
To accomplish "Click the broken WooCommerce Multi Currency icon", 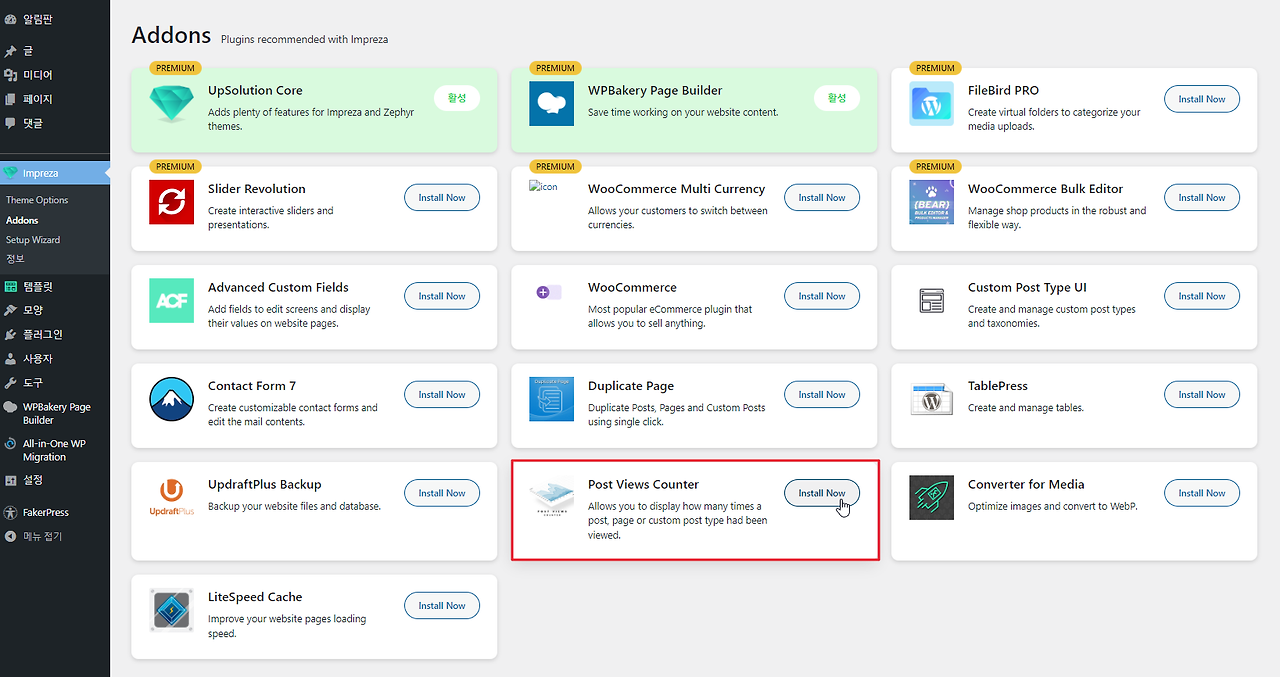I will (543, 186).
